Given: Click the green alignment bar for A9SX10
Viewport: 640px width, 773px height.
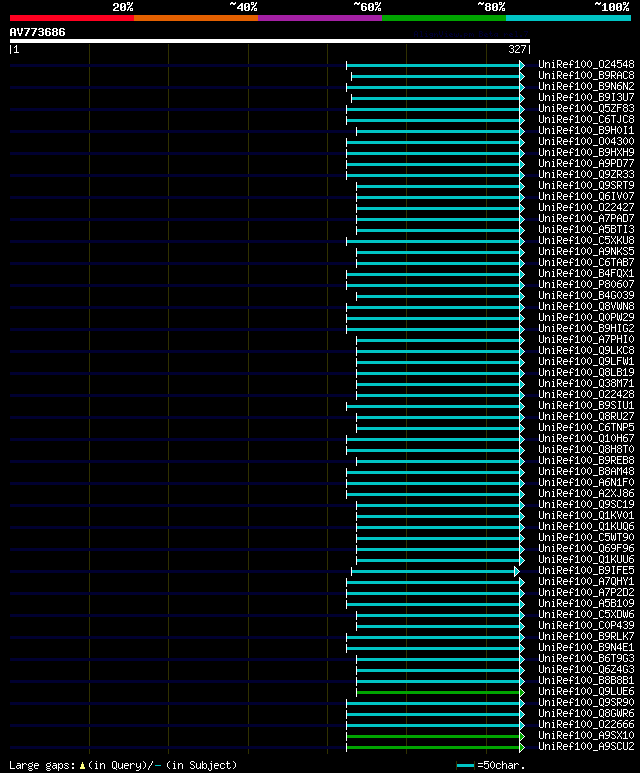Looking at the screenshot, I should coord(435,737).
